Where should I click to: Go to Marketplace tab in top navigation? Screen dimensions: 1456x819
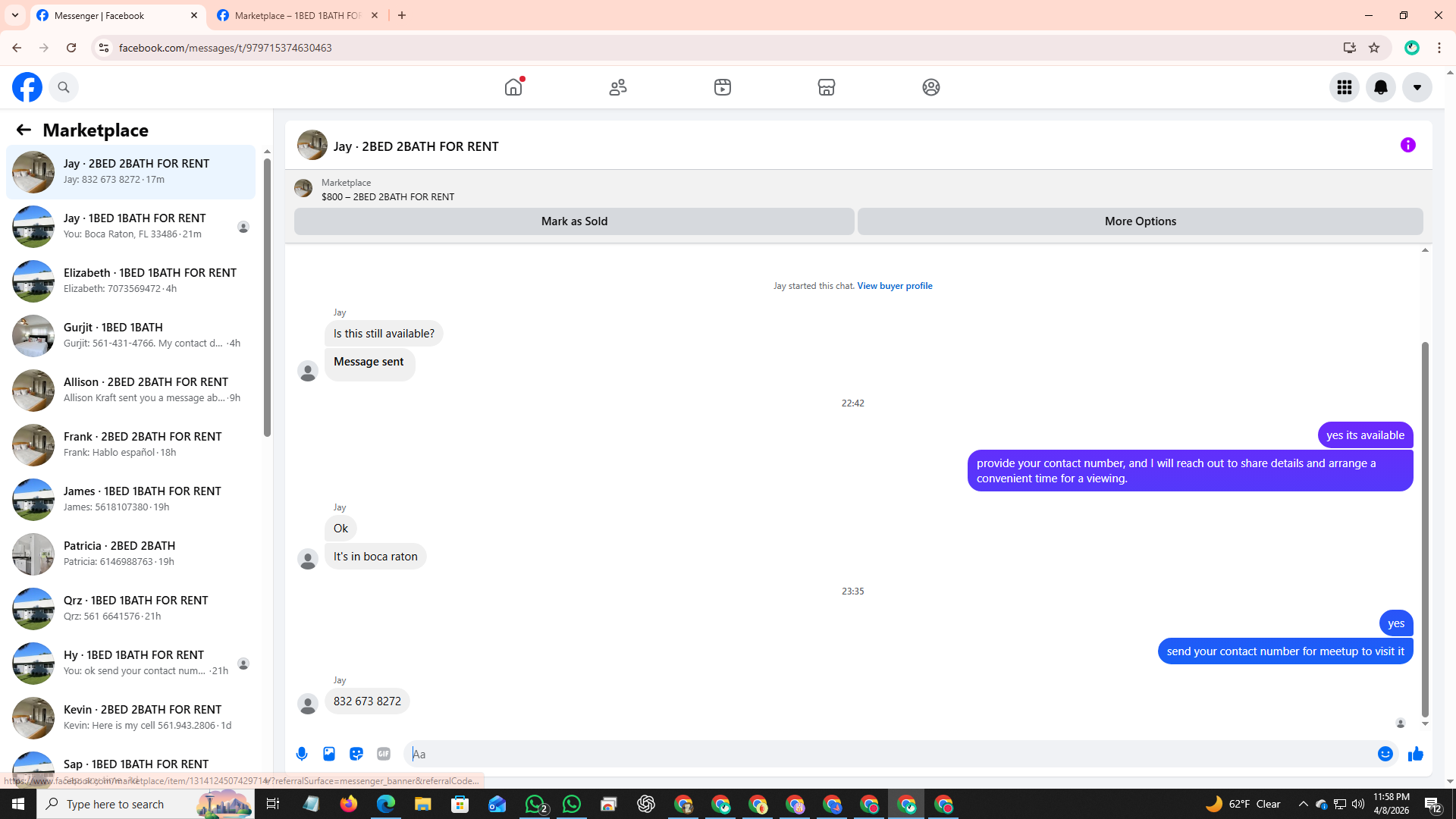(x=826, y=87)
